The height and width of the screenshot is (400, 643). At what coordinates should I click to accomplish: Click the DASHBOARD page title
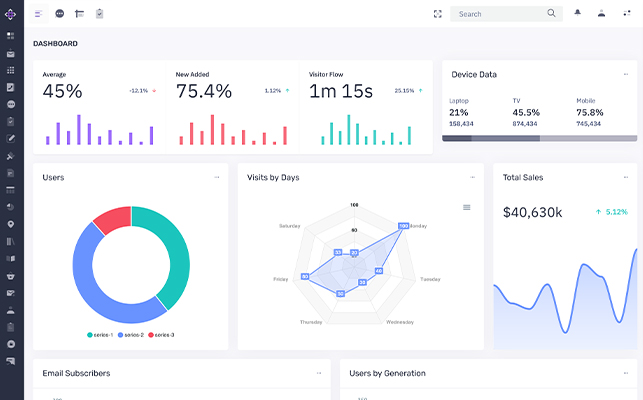click(55, 44)
